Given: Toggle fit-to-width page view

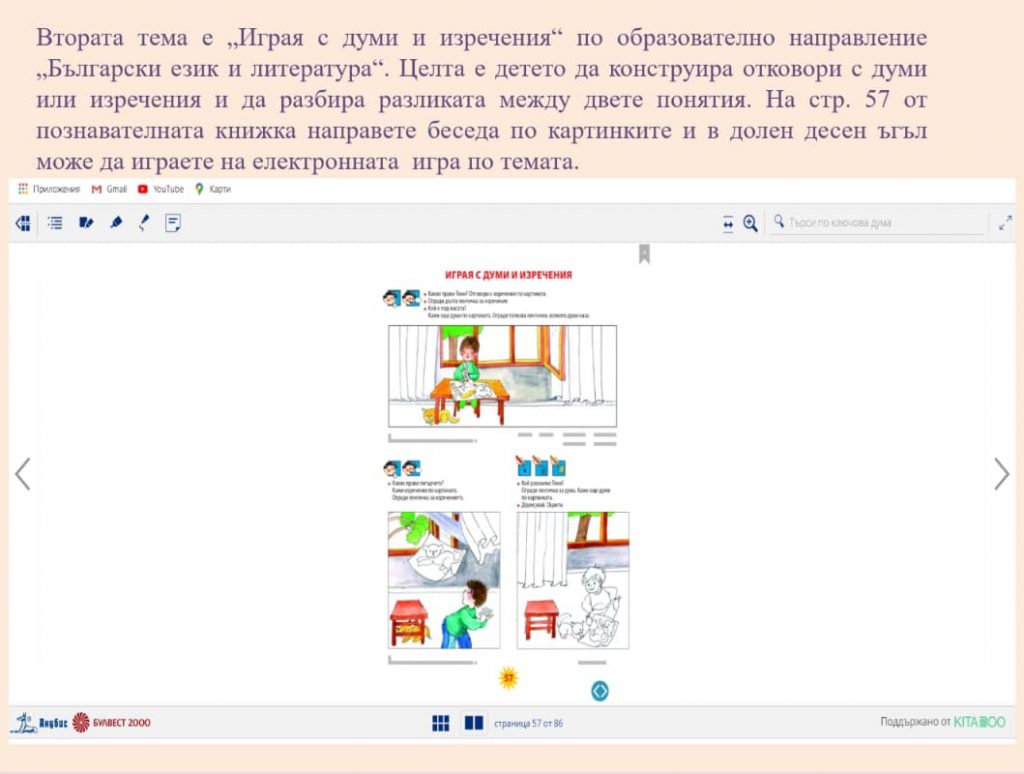Looking at the screenshot, I should 726,223.
